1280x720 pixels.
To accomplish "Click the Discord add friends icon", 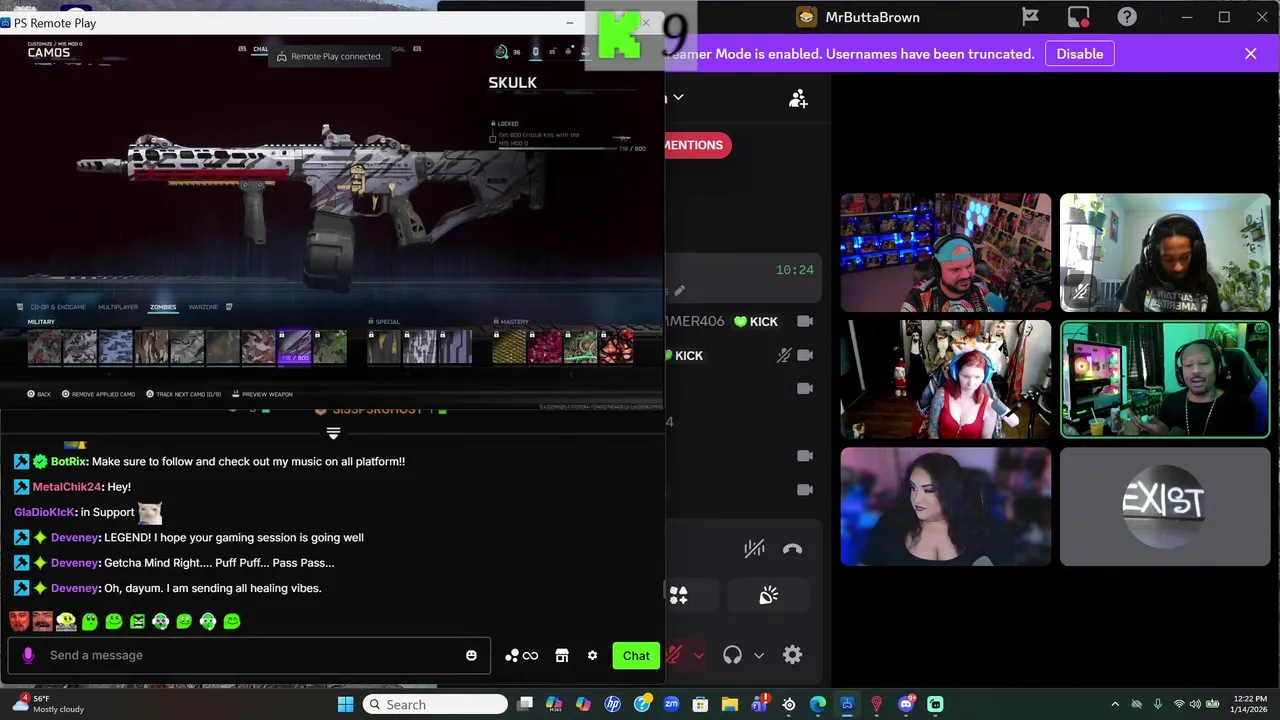I will [x=798, y=98].
